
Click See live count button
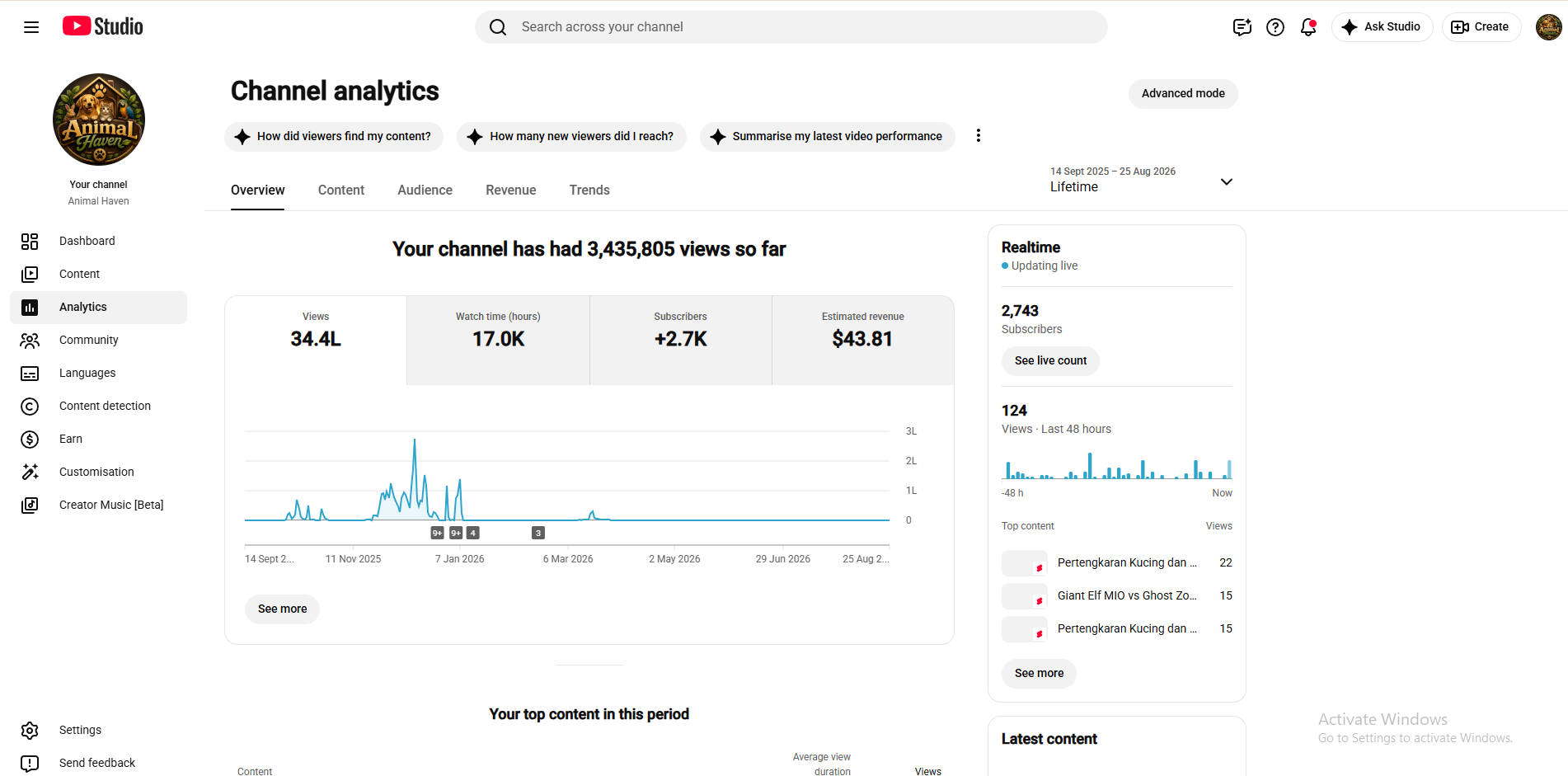[x=1050, y=361]
